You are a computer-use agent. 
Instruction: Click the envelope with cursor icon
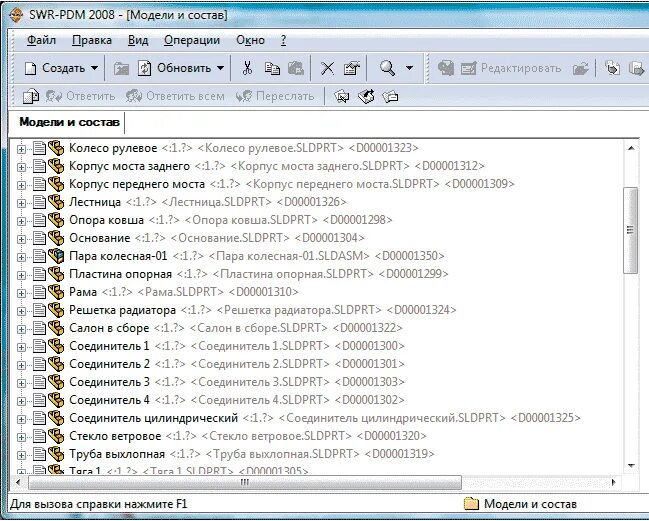click(x=341, y=97)
